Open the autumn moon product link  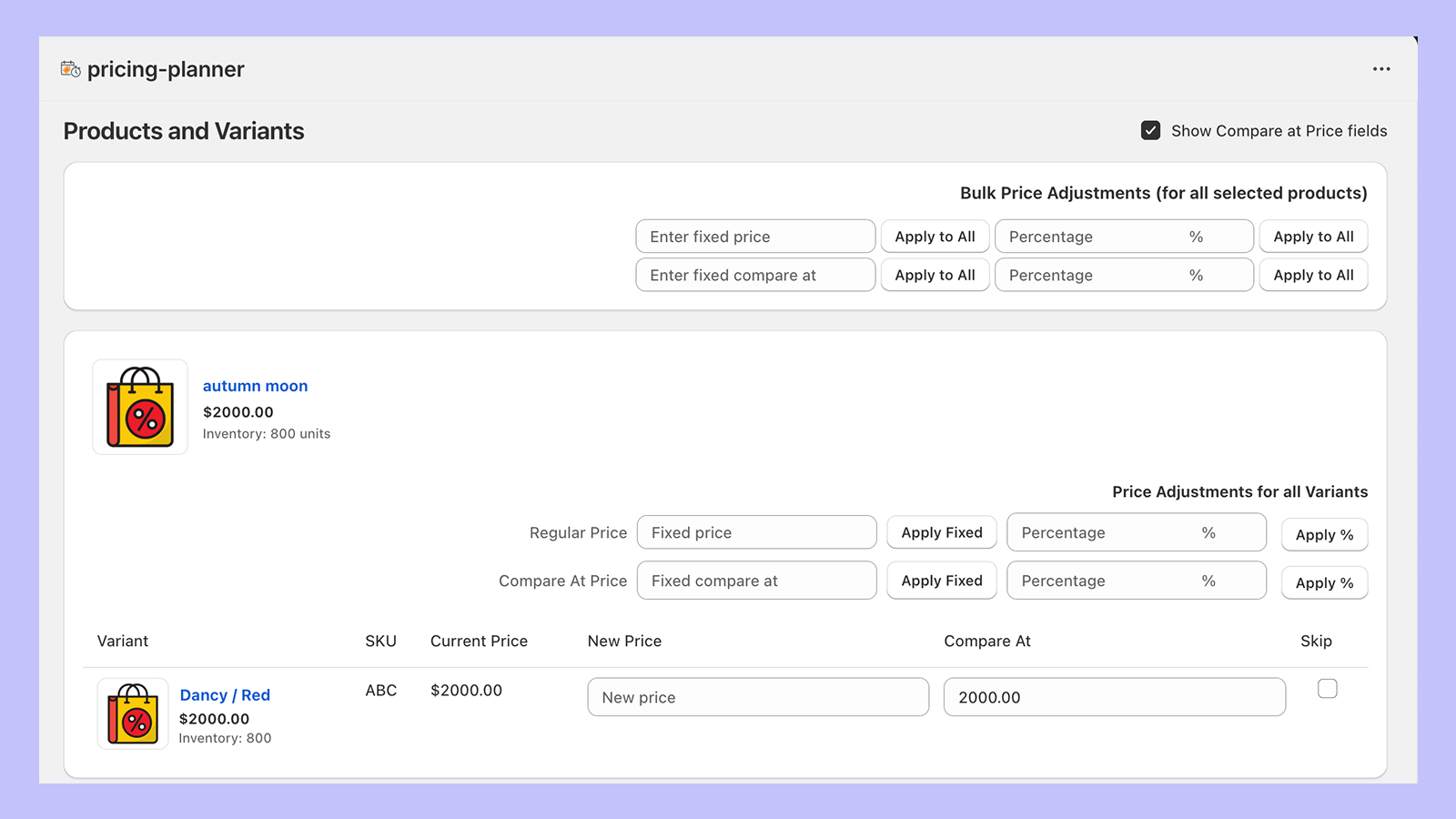pos(255,385)
